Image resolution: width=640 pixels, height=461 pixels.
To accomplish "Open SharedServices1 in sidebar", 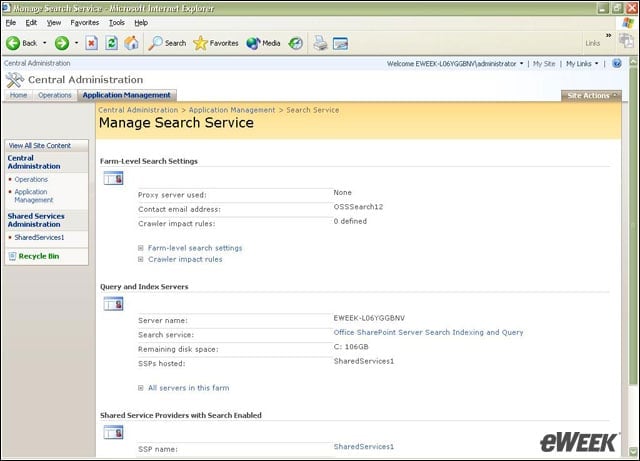I will (39, 237).
